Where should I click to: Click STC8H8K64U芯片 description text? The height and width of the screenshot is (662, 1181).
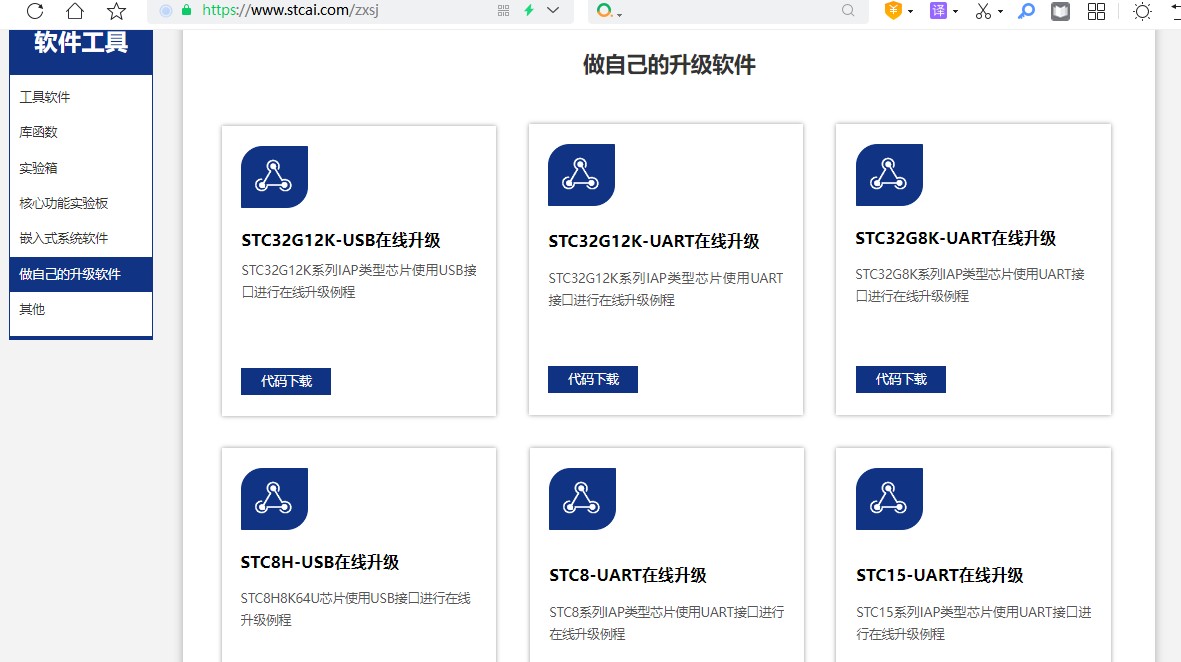[x=356, y=609]
